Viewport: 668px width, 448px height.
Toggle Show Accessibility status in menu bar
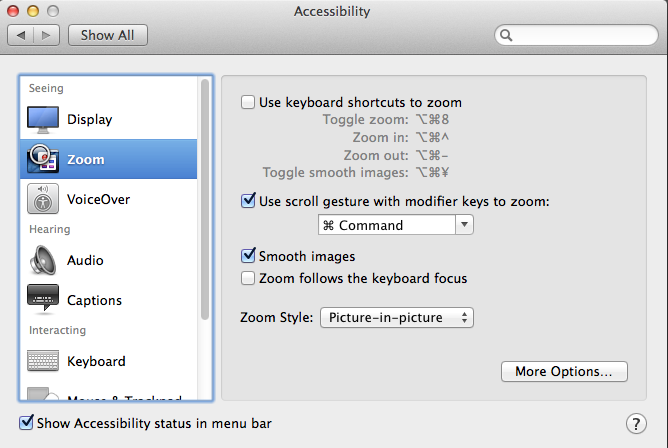coord(27,423)
